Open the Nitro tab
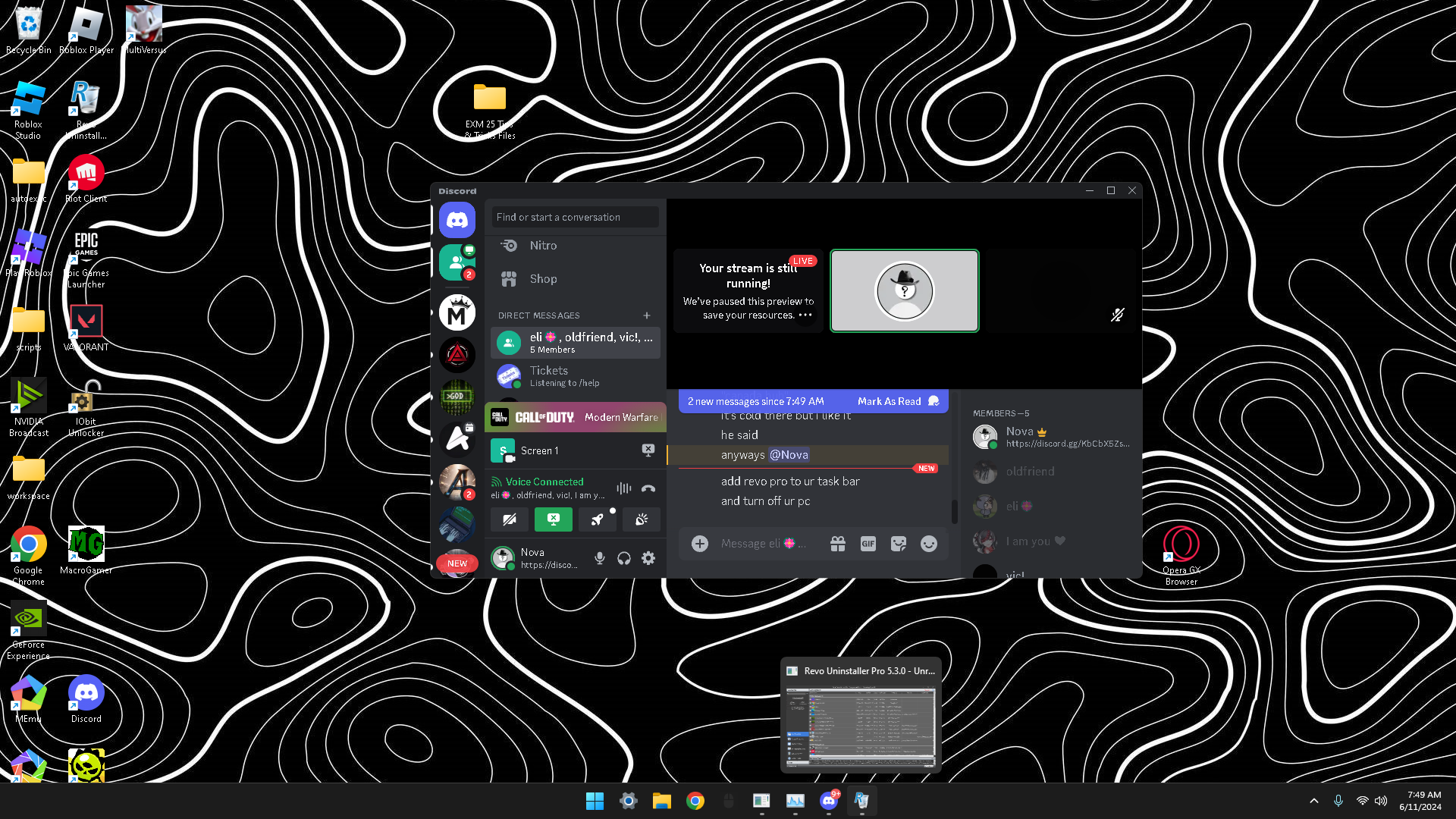Viewport: 1456px width, 819px height. (x=543, y=246)
